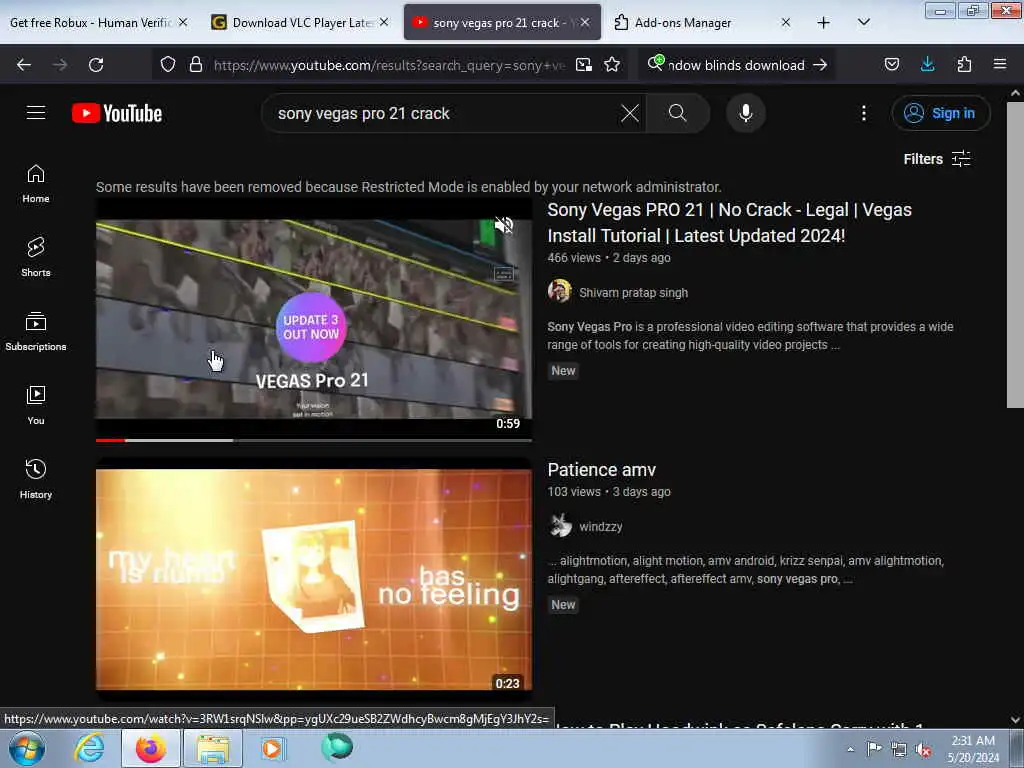Open Firefox extensions puzzle icon

click(x=964, y=65)
